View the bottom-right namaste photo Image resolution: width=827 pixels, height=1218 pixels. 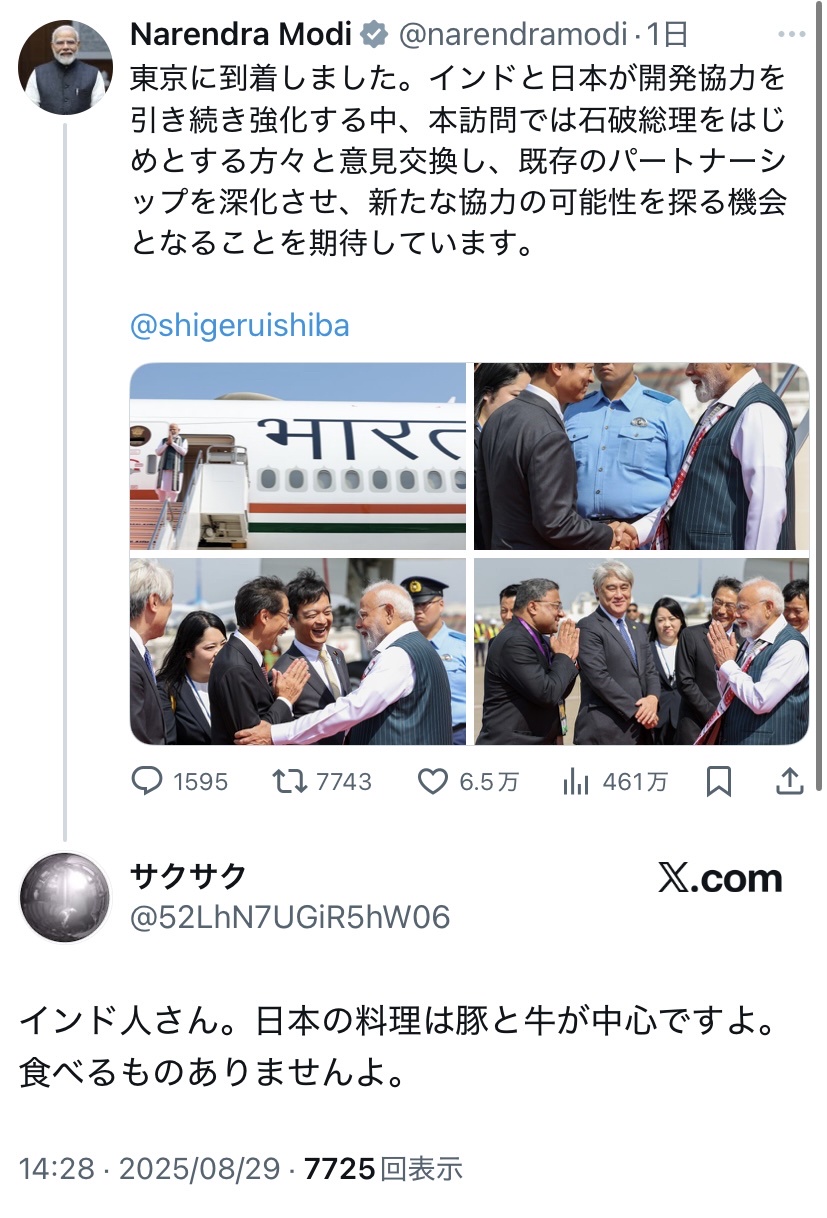coord(641,651)
